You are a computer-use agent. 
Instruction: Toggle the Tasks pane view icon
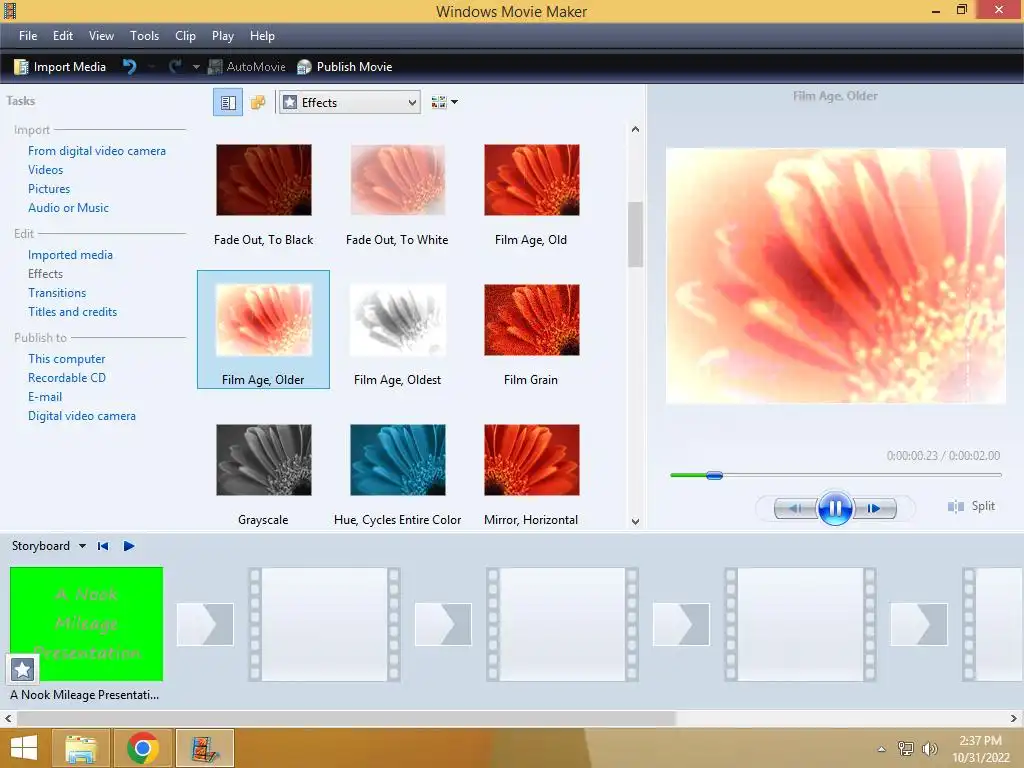(228, 103)
